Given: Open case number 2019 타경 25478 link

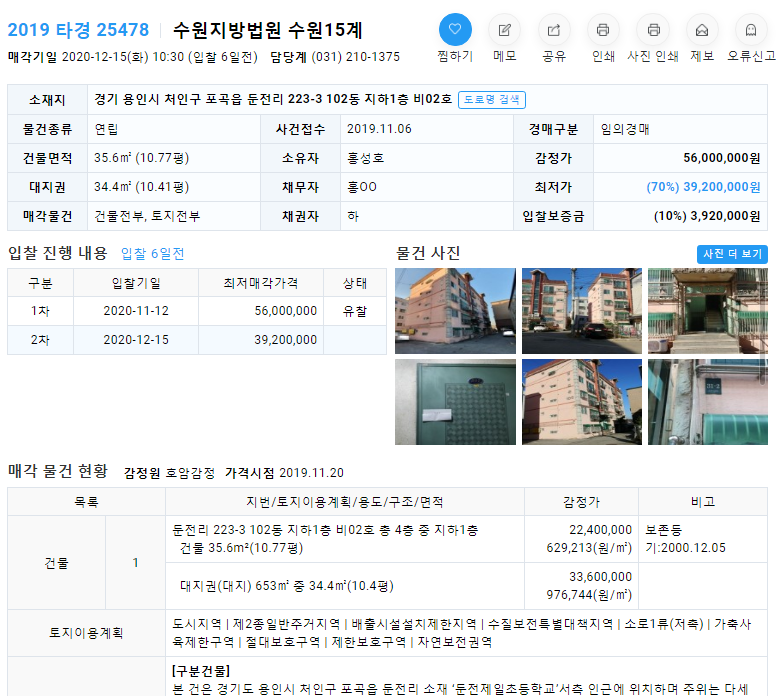Looking at the screenshot, I should coord(78,30).
